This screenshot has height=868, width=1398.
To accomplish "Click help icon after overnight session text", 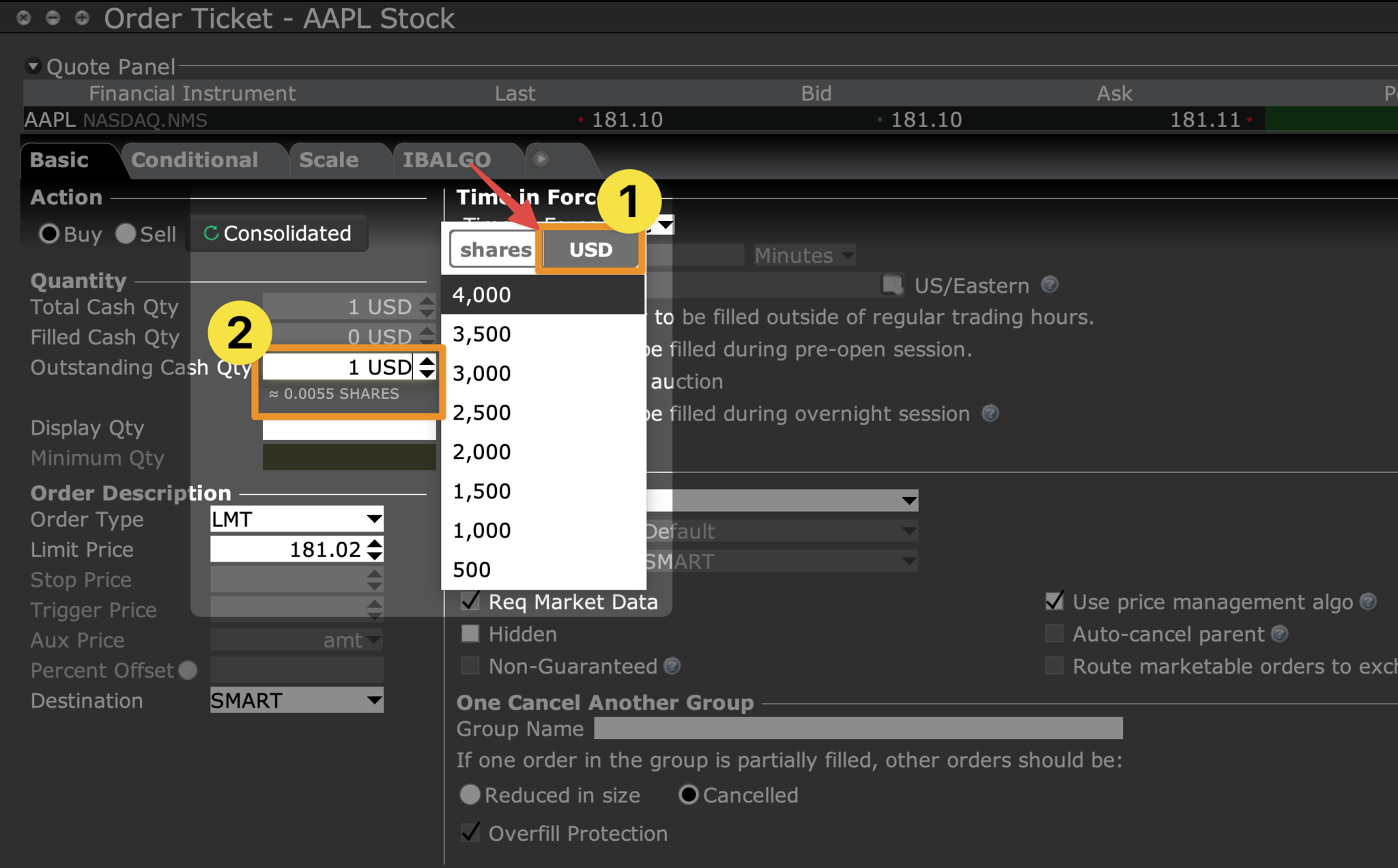I will click(x=990, y=414).
